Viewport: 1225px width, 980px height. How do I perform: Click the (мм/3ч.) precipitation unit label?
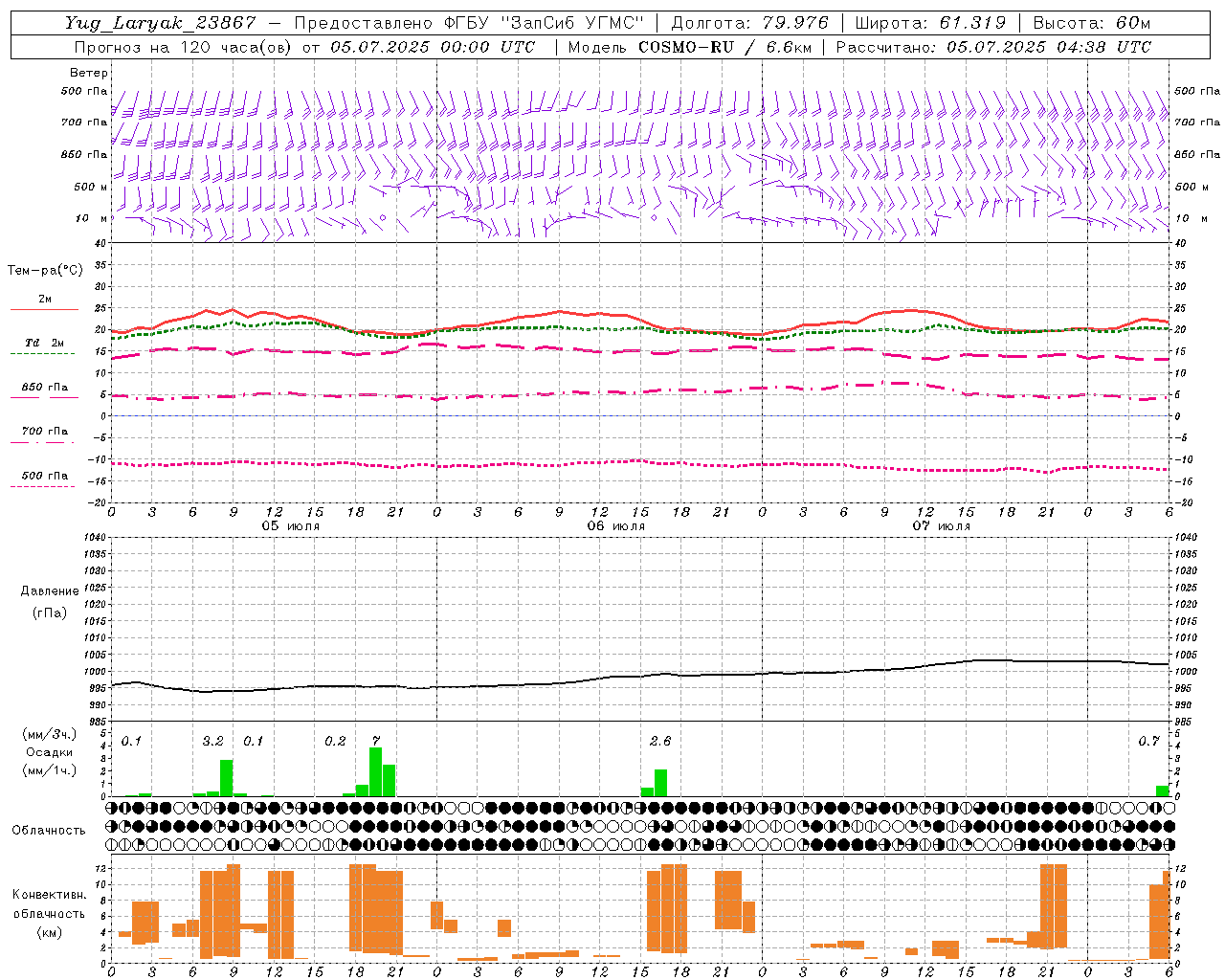(x=50, y=734)
